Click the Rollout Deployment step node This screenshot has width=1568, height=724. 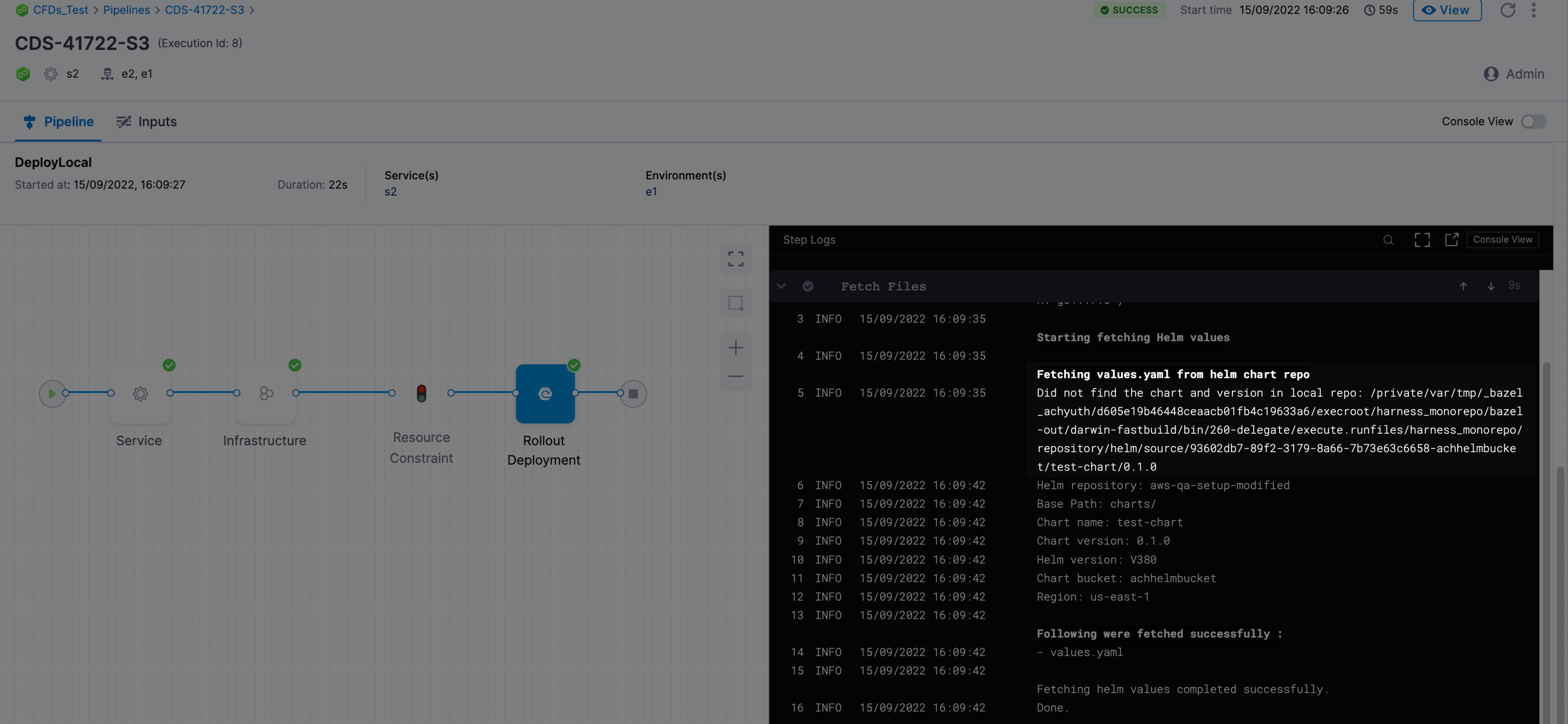coord(545,393)
